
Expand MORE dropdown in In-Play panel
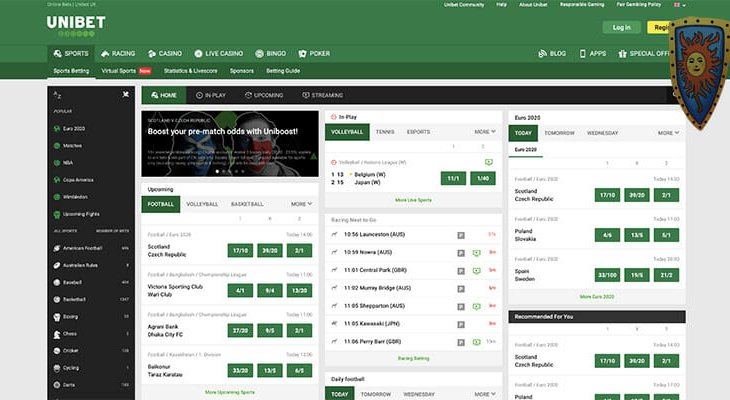(x=485, y=132)
